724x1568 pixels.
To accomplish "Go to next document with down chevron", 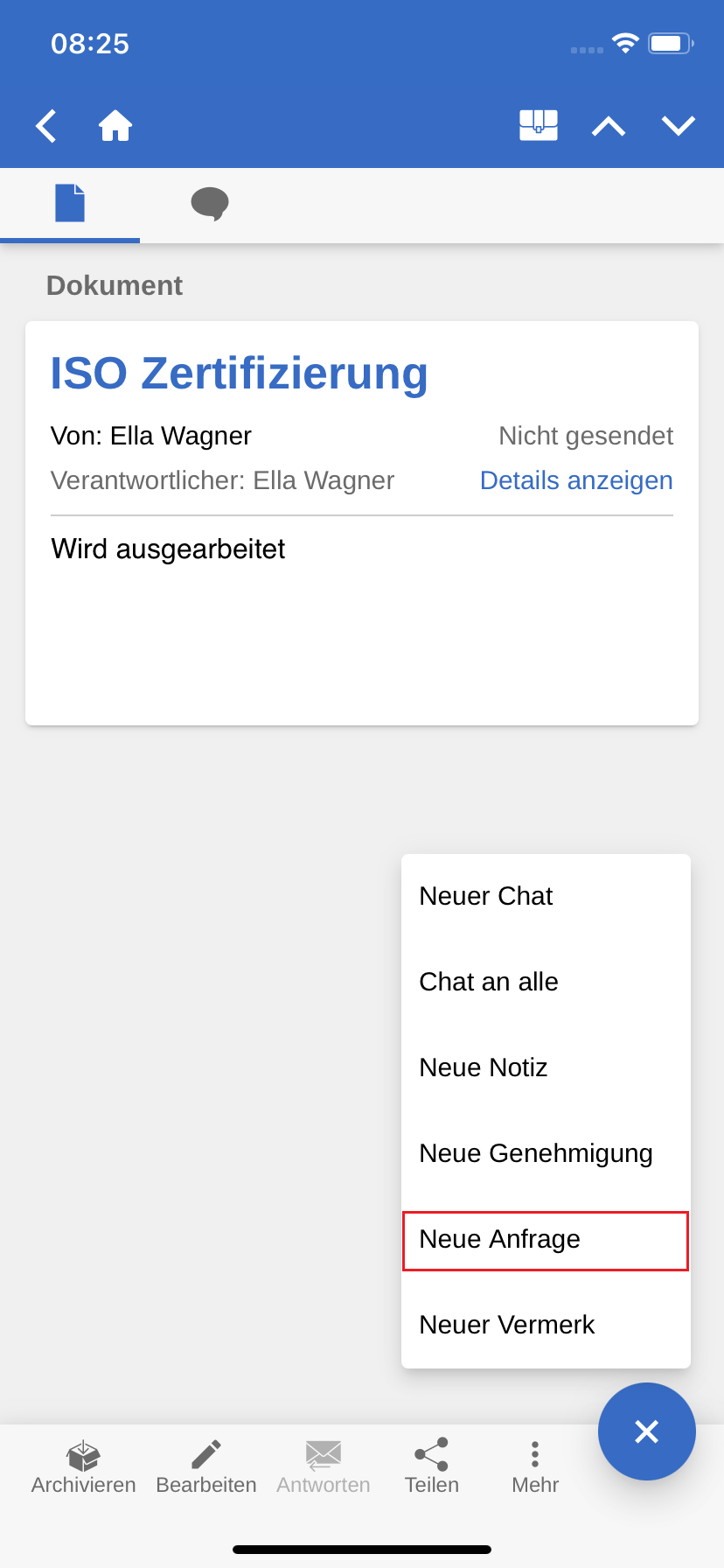I will click(679, 127).
